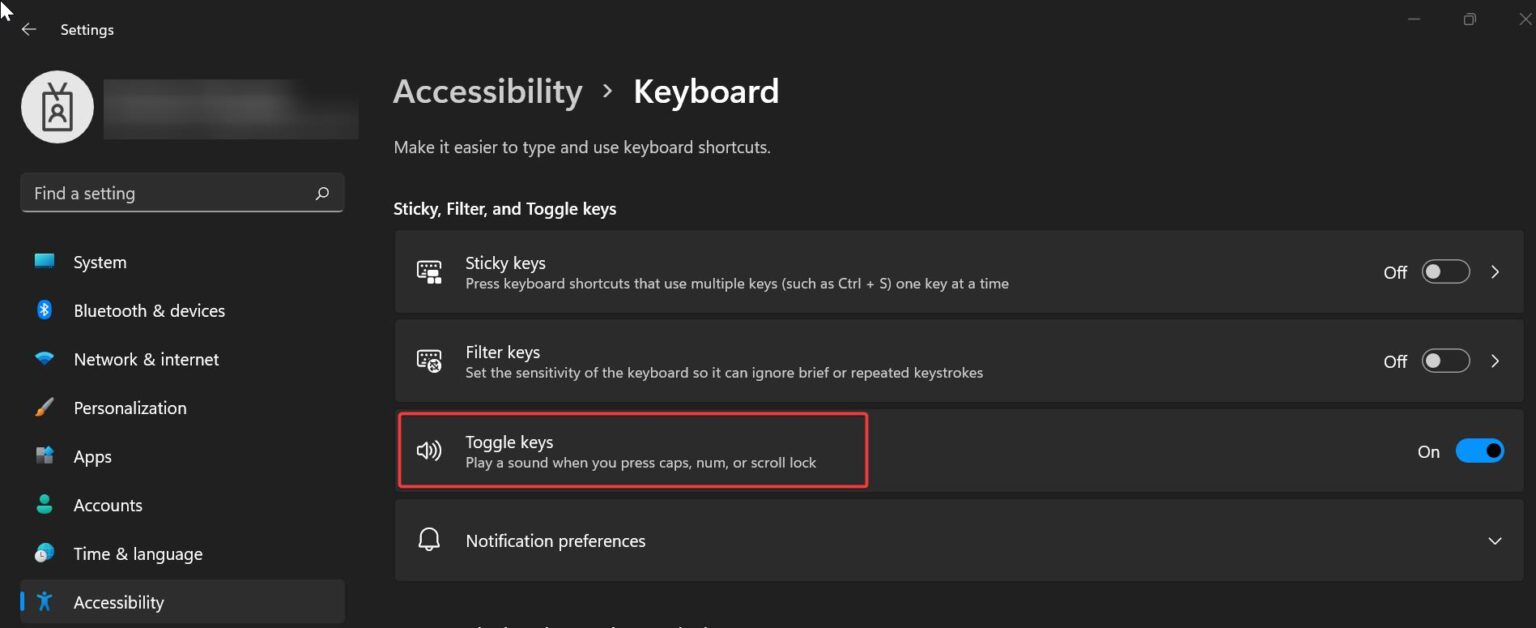Click the search magnifier icon
Screen dimensions: 1536x628
pos(322,193)
